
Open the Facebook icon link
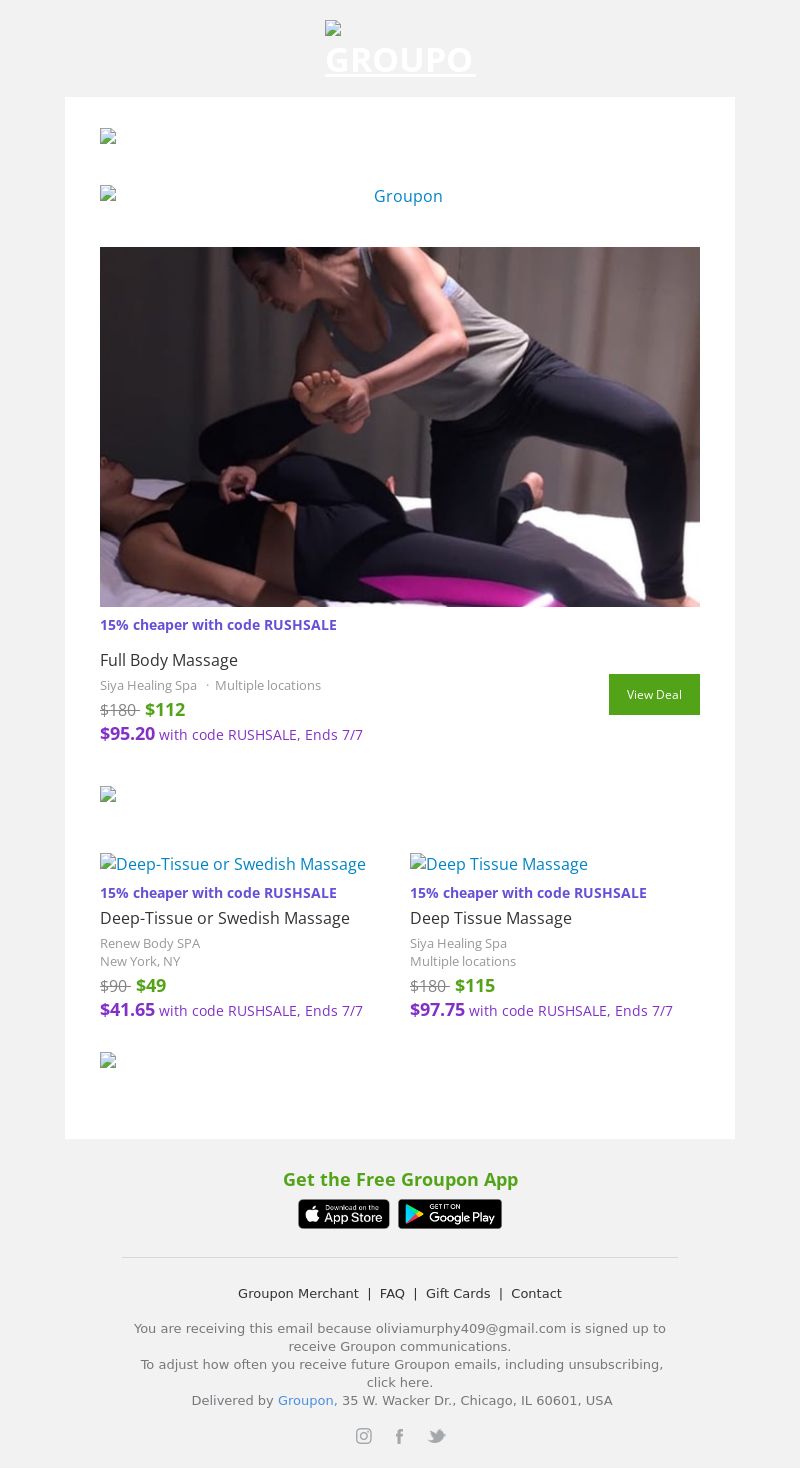(x=399, y=1436)
